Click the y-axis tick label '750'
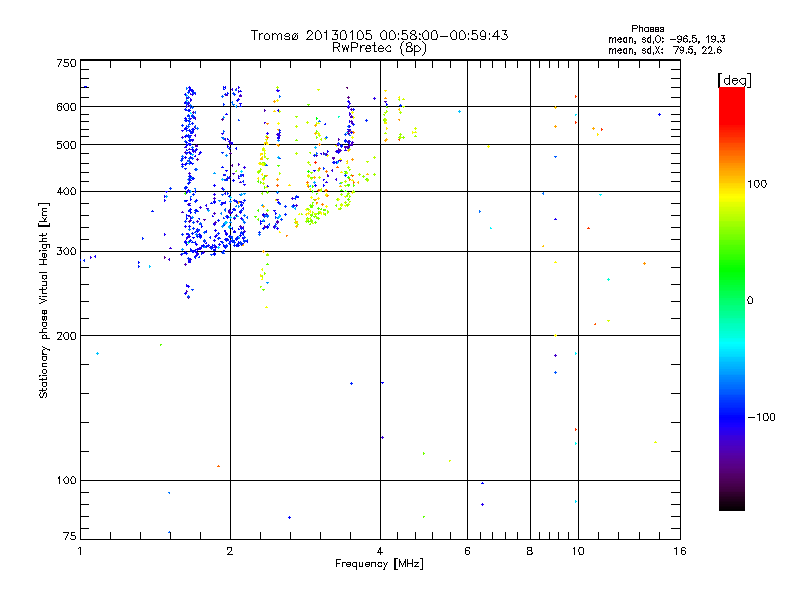The image size is (800, 600). [66, 63]
